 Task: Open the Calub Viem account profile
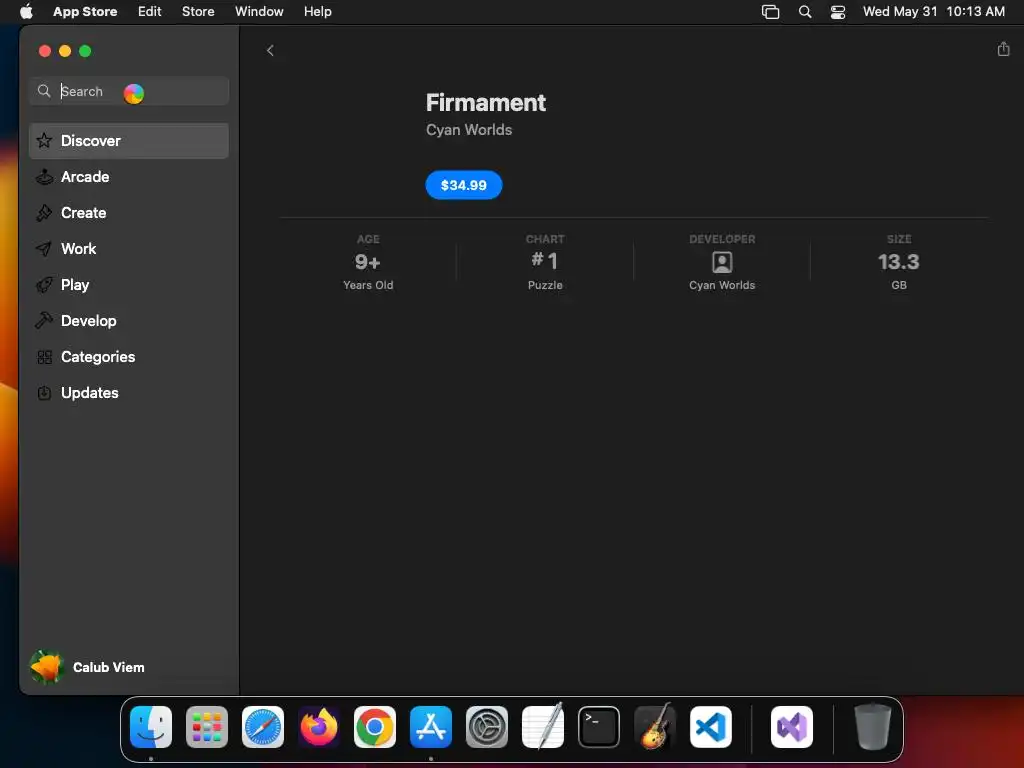tap(88, 667)
